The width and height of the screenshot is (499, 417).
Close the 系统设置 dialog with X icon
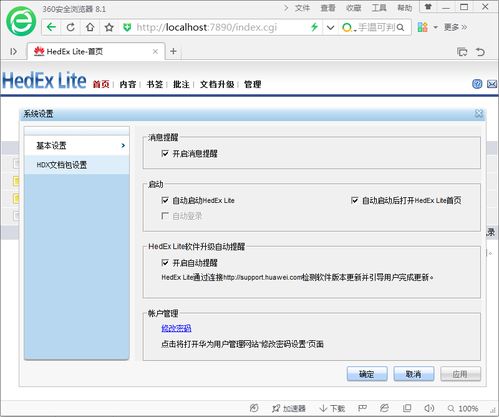pos(479,114)
